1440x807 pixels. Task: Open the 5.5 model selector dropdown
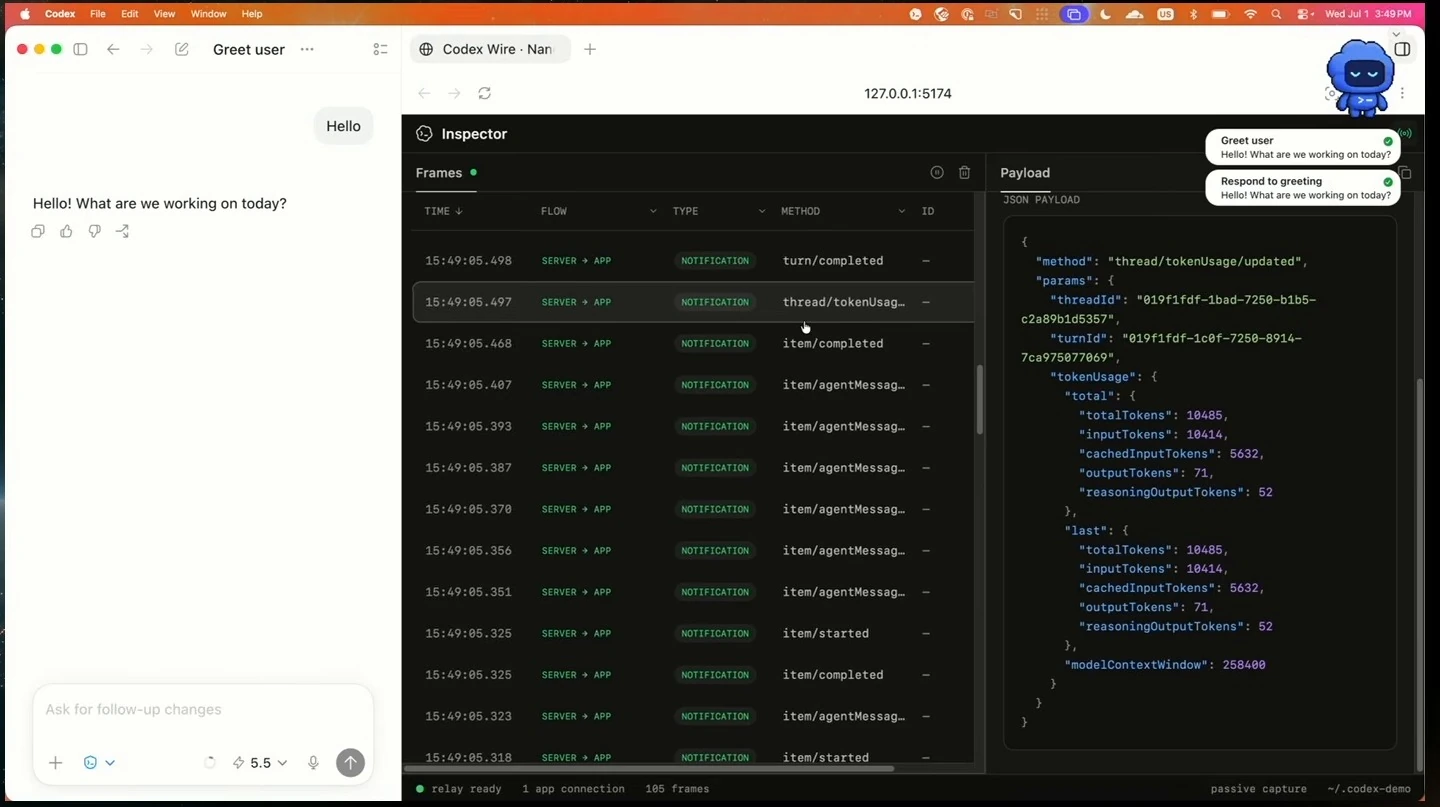[260, 763]
